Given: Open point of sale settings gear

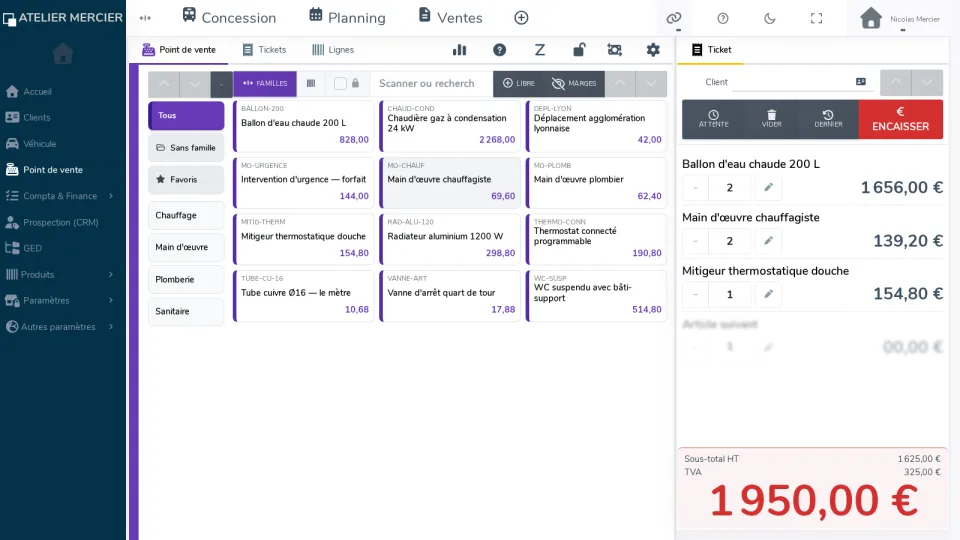Looking at the screenshot, I should click(x=653, y=50).
